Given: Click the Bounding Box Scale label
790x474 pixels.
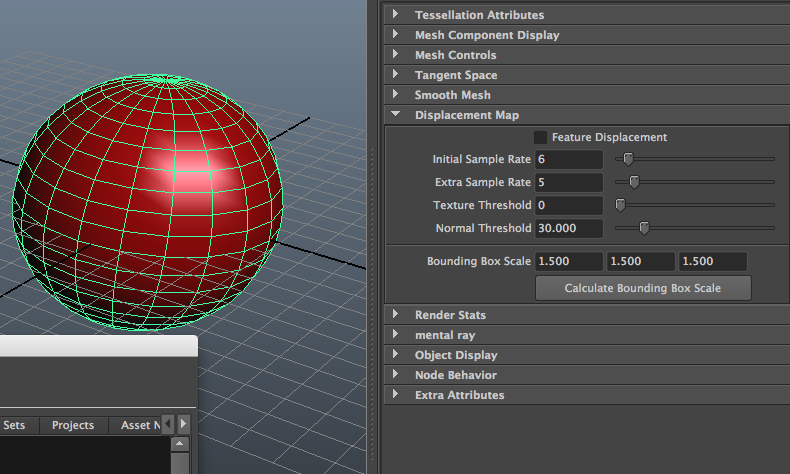Looking at the screenshot, I should [479, 261].
